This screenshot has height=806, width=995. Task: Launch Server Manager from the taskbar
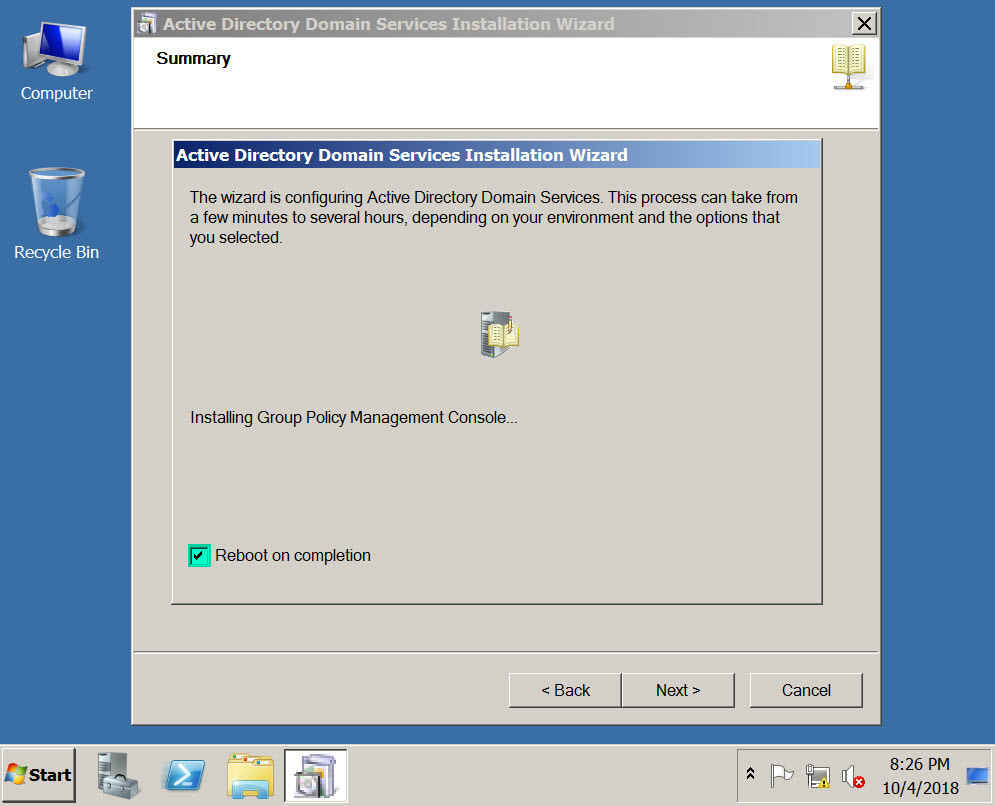[118, 775]
